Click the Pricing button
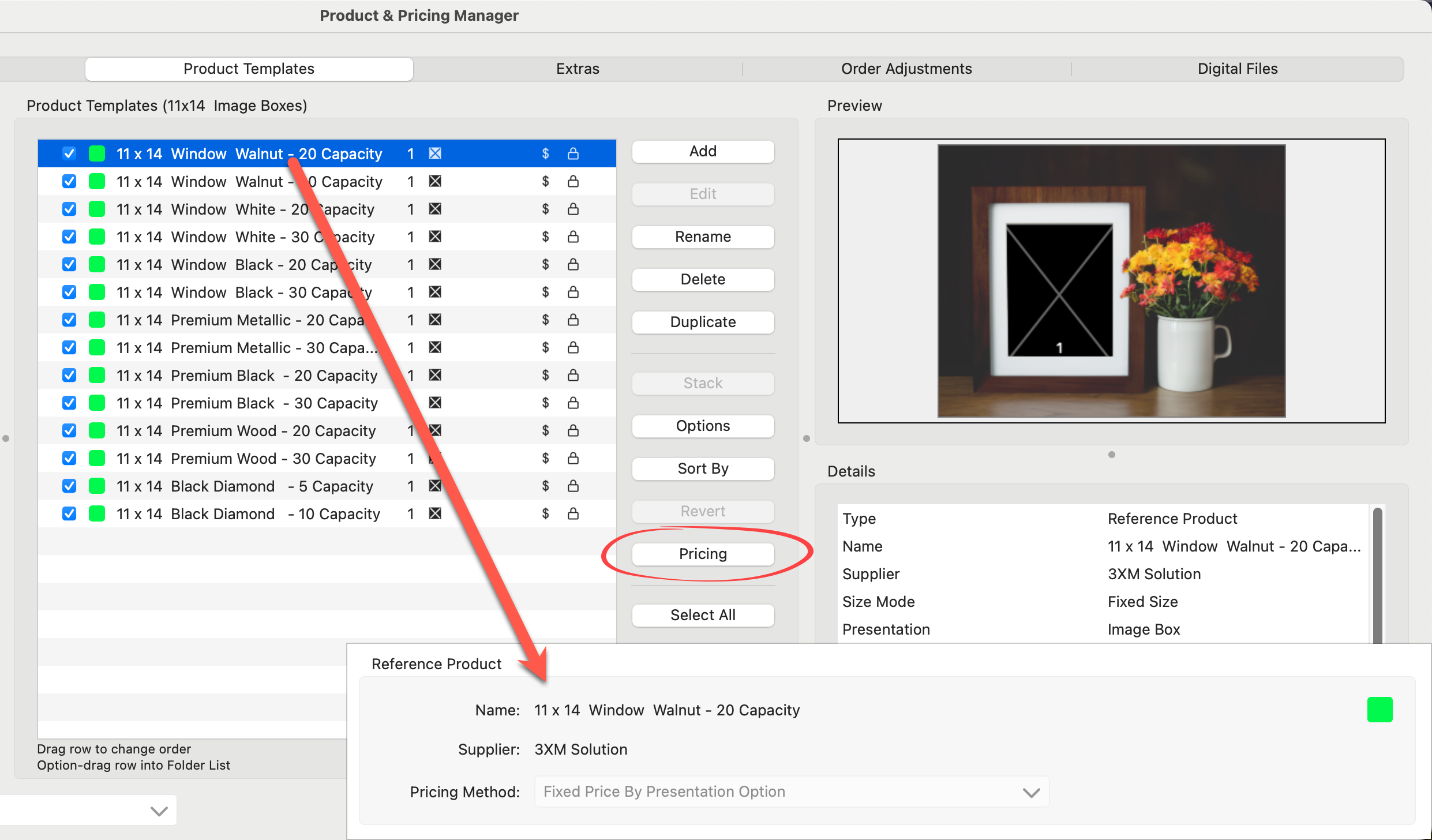Image resolution: width=1432 pixels, height=840 pixels. pos(702,554)
